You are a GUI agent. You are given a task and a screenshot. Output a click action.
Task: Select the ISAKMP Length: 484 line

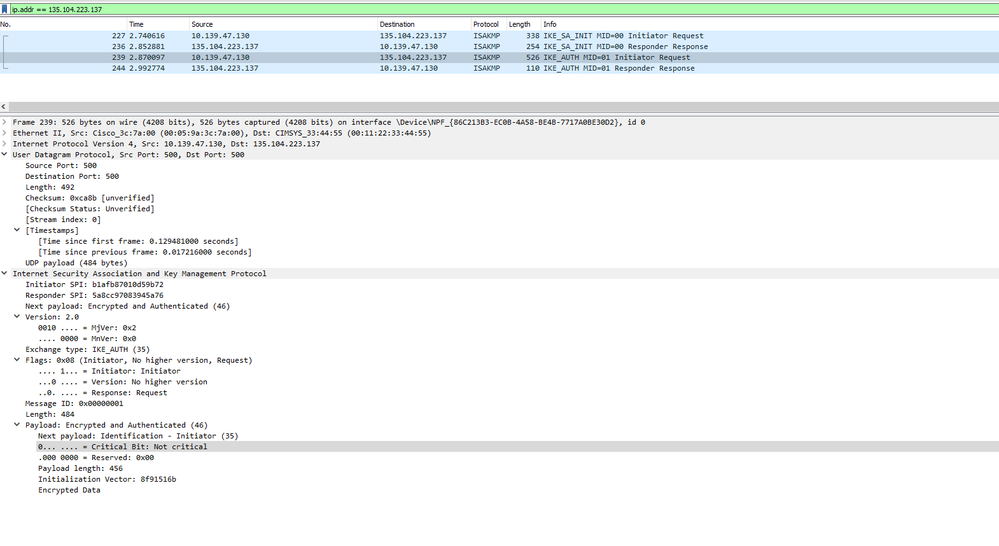point(50,414)
